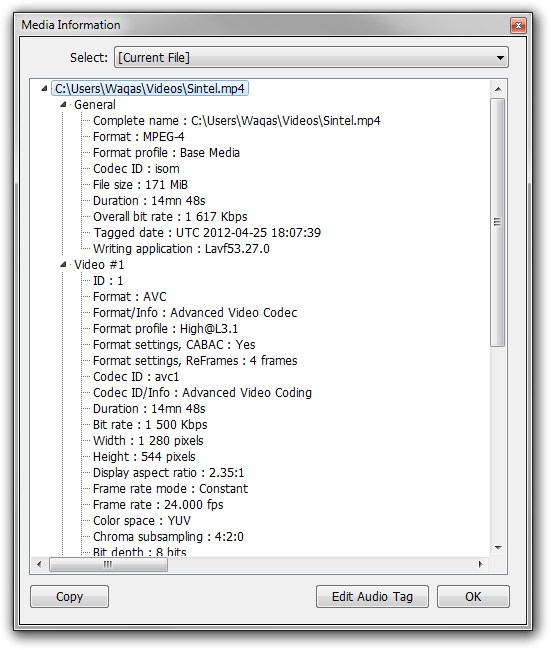The image size is (551, 650).
Task: Collapse the Sintel.mp4 root tree node
Action: [44, 88]
